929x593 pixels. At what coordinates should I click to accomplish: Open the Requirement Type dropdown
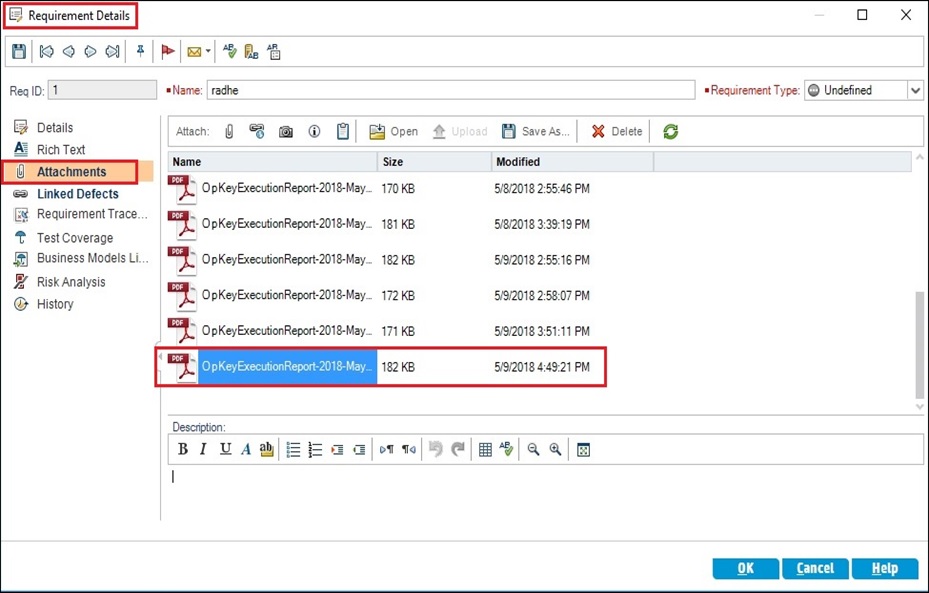click(x=915, y=90)
